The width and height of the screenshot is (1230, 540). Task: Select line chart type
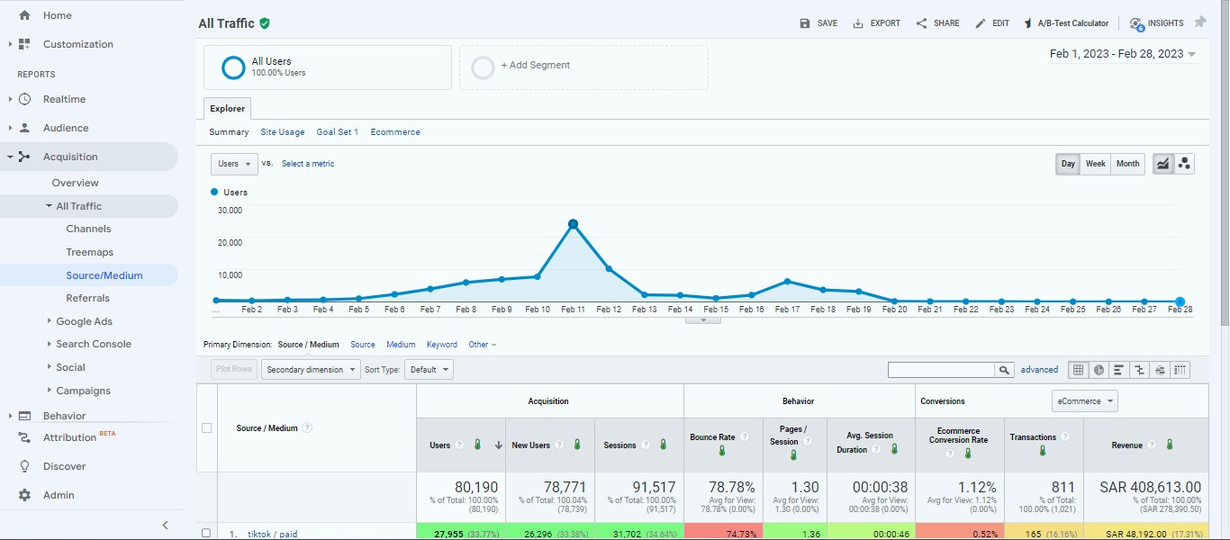tap(1163, 164)
